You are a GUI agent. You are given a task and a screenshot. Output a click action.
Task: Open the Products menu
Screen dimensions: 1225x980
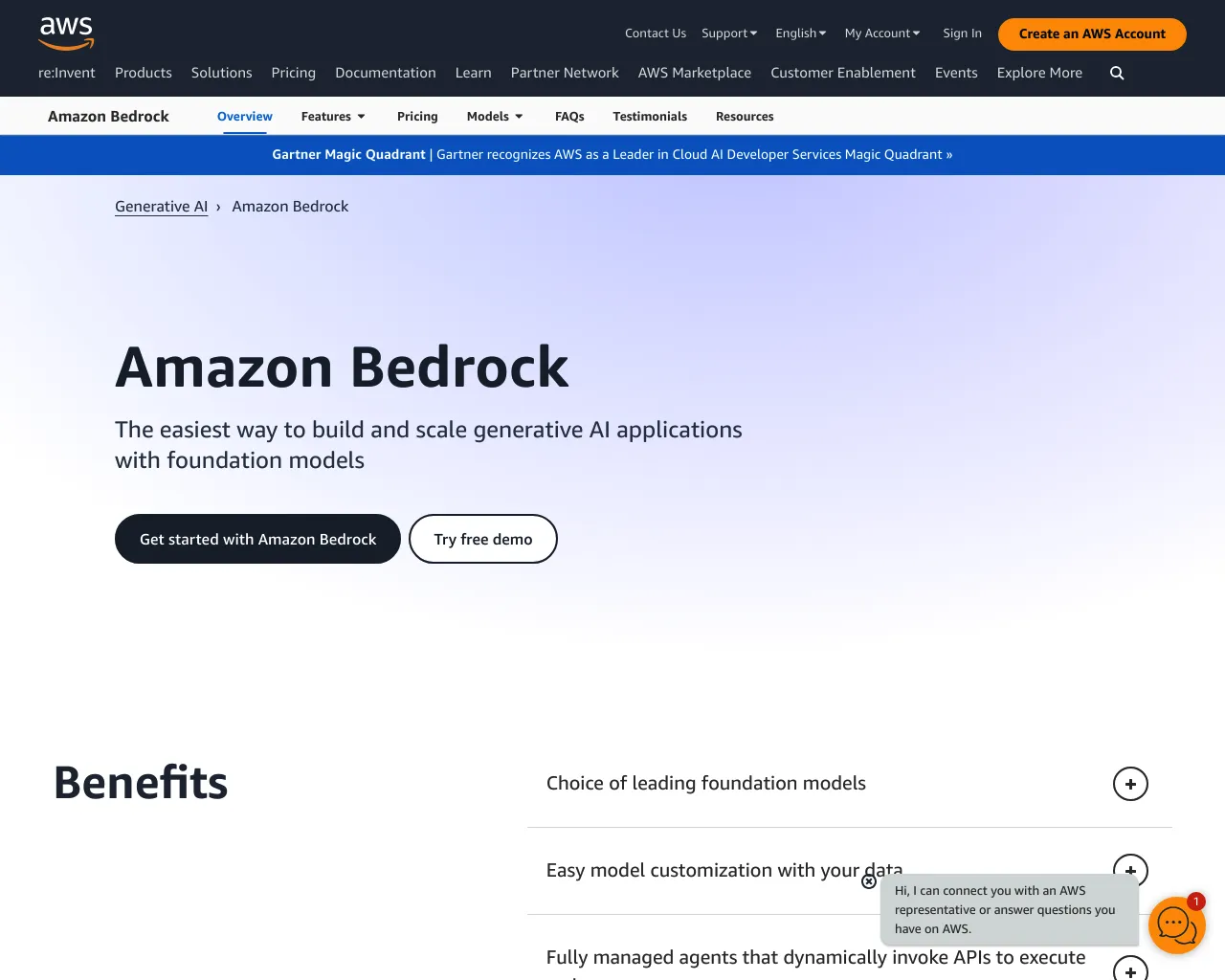(143, 73)
